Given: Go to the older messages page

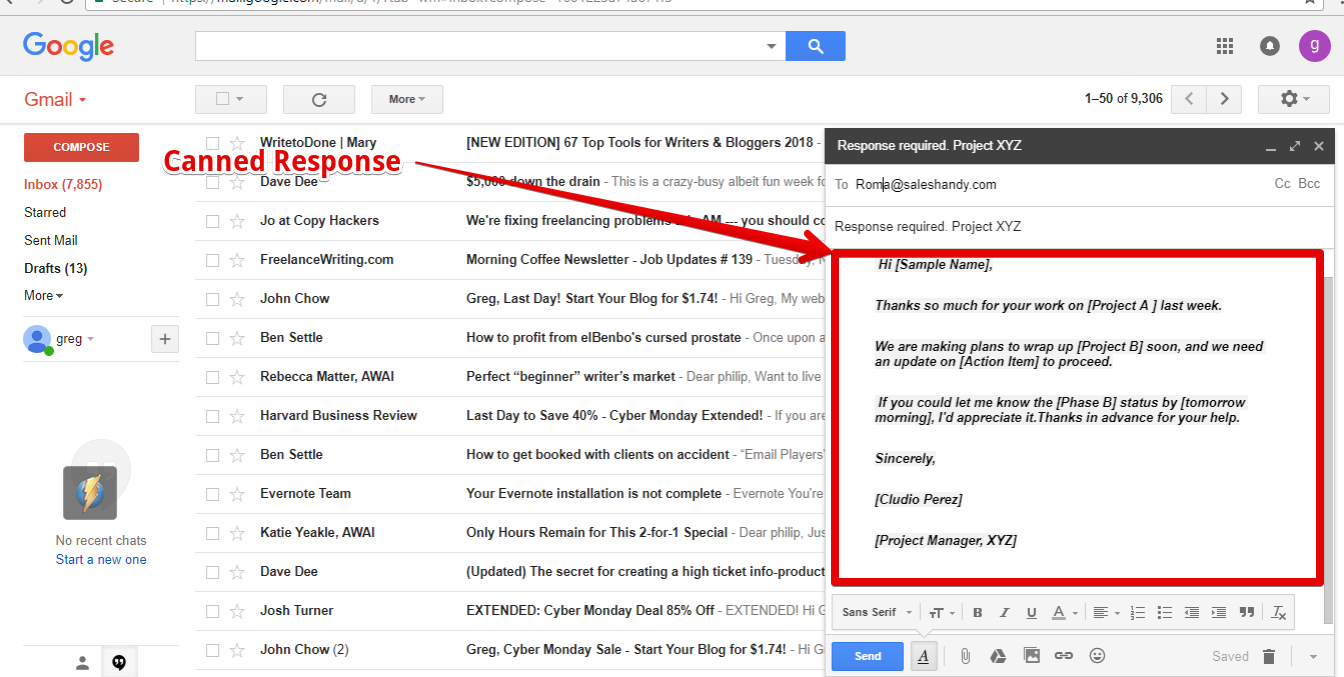Looking at the screenshot, I should click(x=1224, y=99).
